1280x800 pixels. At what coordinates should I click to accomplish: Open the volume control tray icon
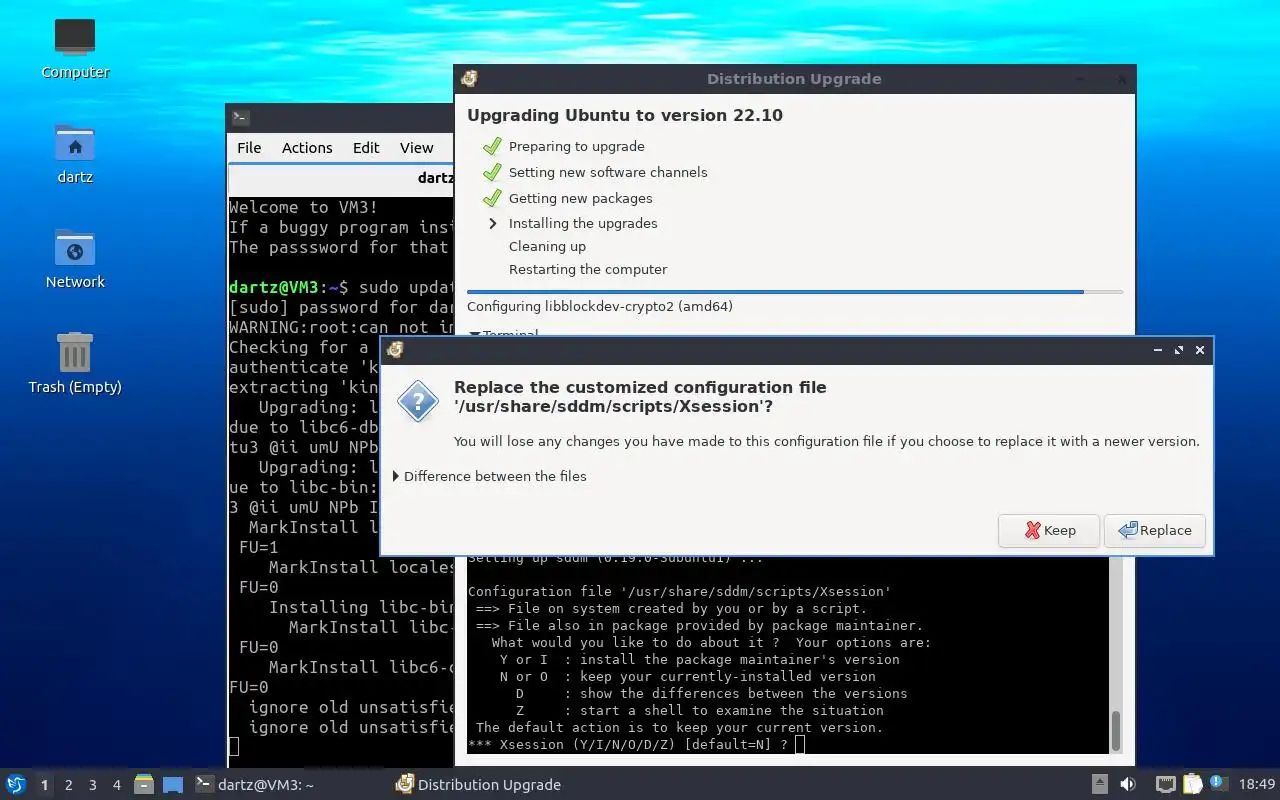point(1128,785)
